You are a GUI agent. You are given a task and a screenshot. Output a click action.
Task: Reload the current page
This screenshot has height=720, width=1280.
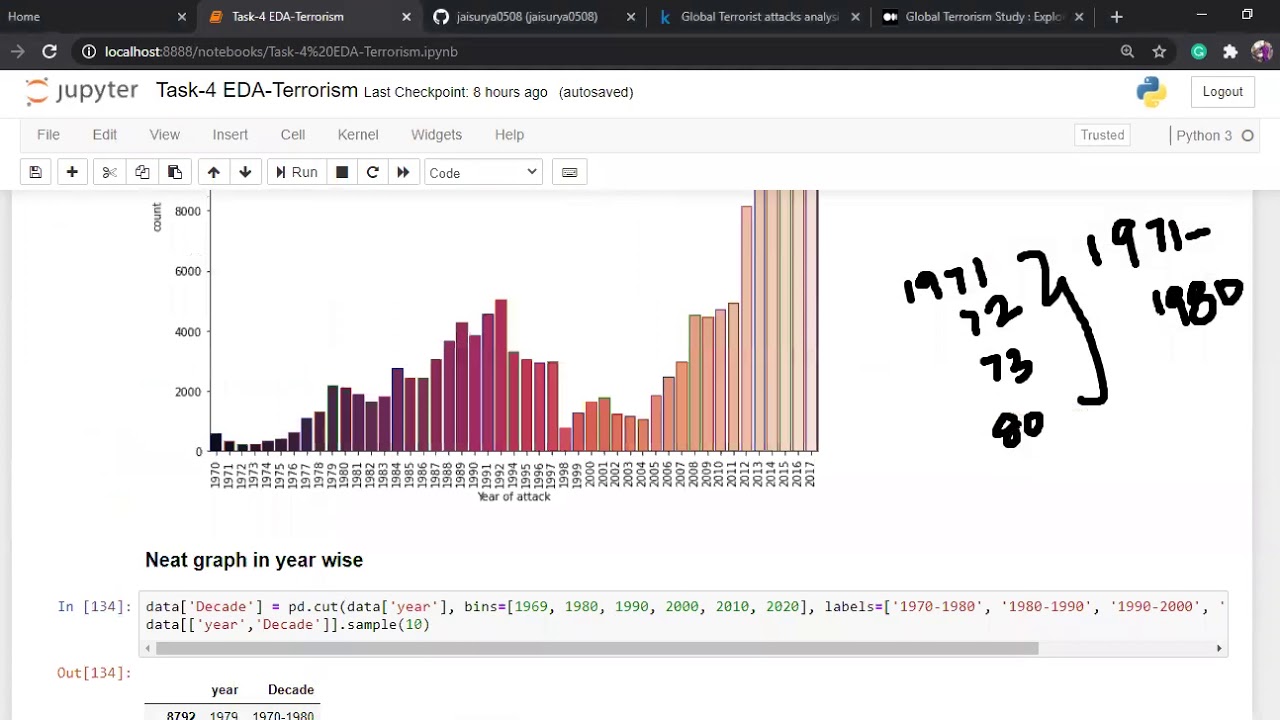tap(49, 51)
